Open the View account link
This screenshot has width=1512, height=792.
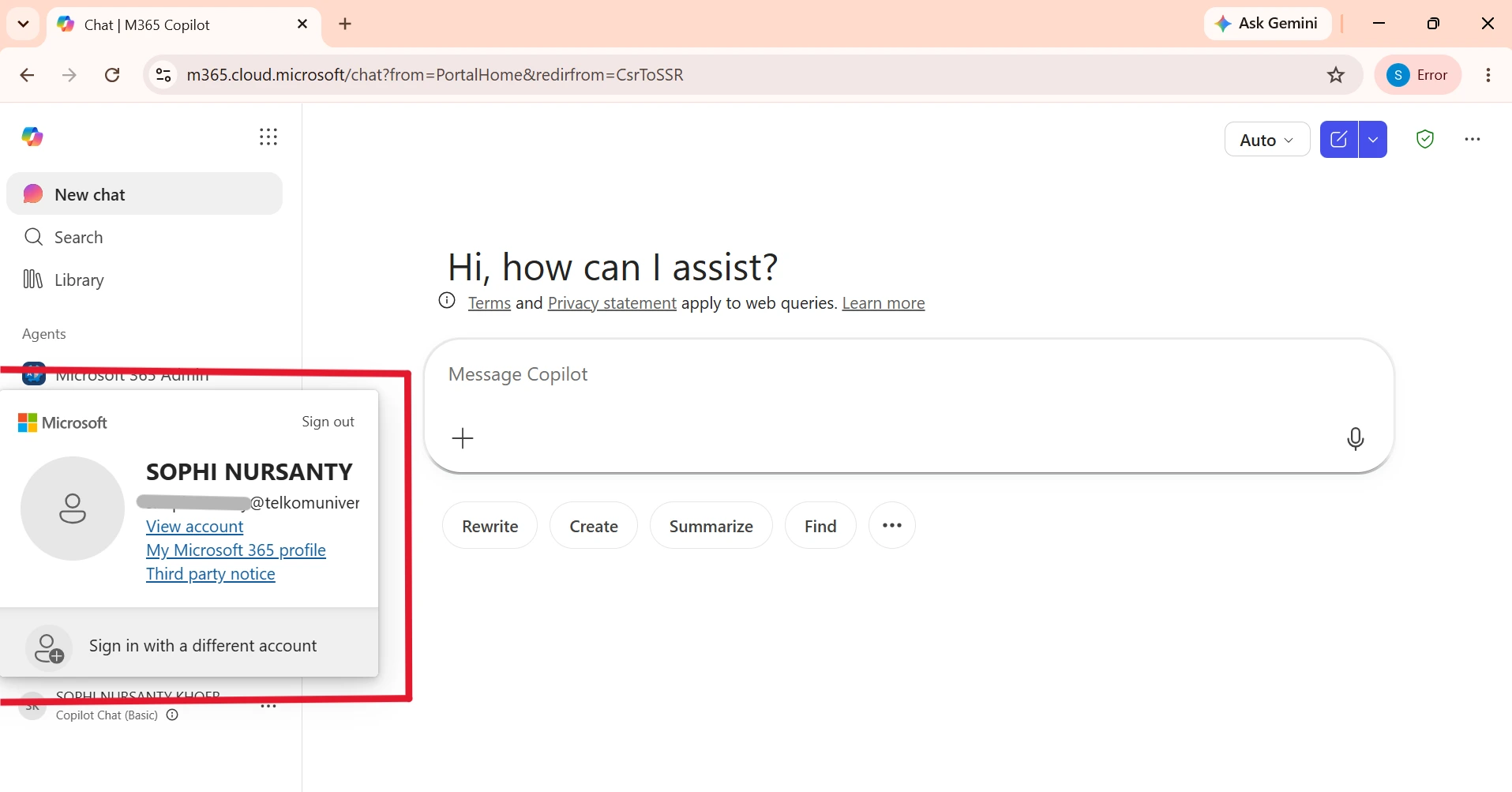coord(195,527)
